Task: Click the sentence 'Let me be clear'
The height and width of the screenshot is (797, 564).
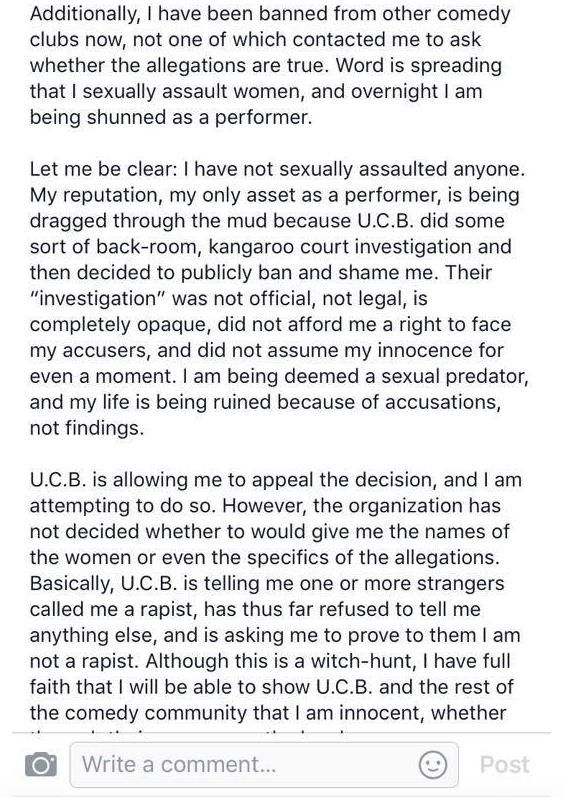Action: point(101,169)
